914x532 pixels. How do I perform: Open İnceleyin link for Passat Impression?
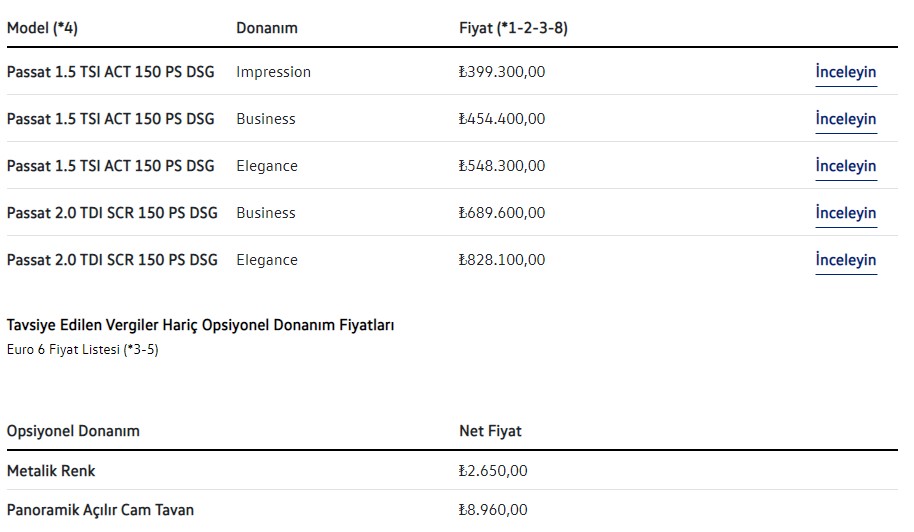[845, 72]
